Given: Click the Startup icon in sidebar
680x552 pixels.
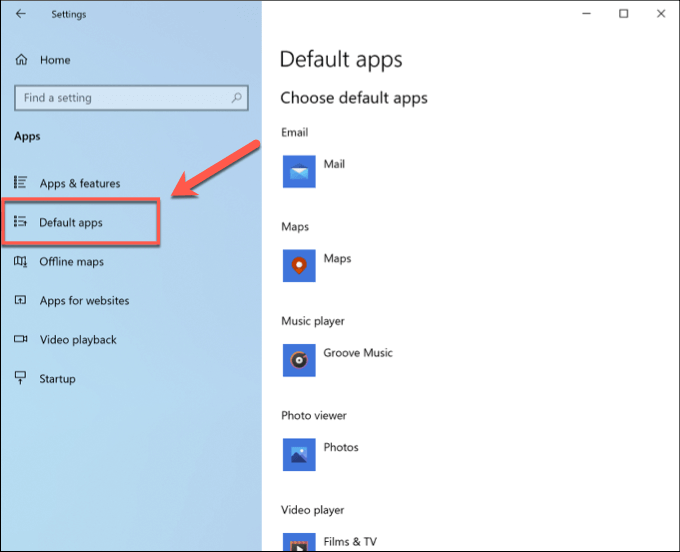Looking at the screenshot, I should click(20, 378).
